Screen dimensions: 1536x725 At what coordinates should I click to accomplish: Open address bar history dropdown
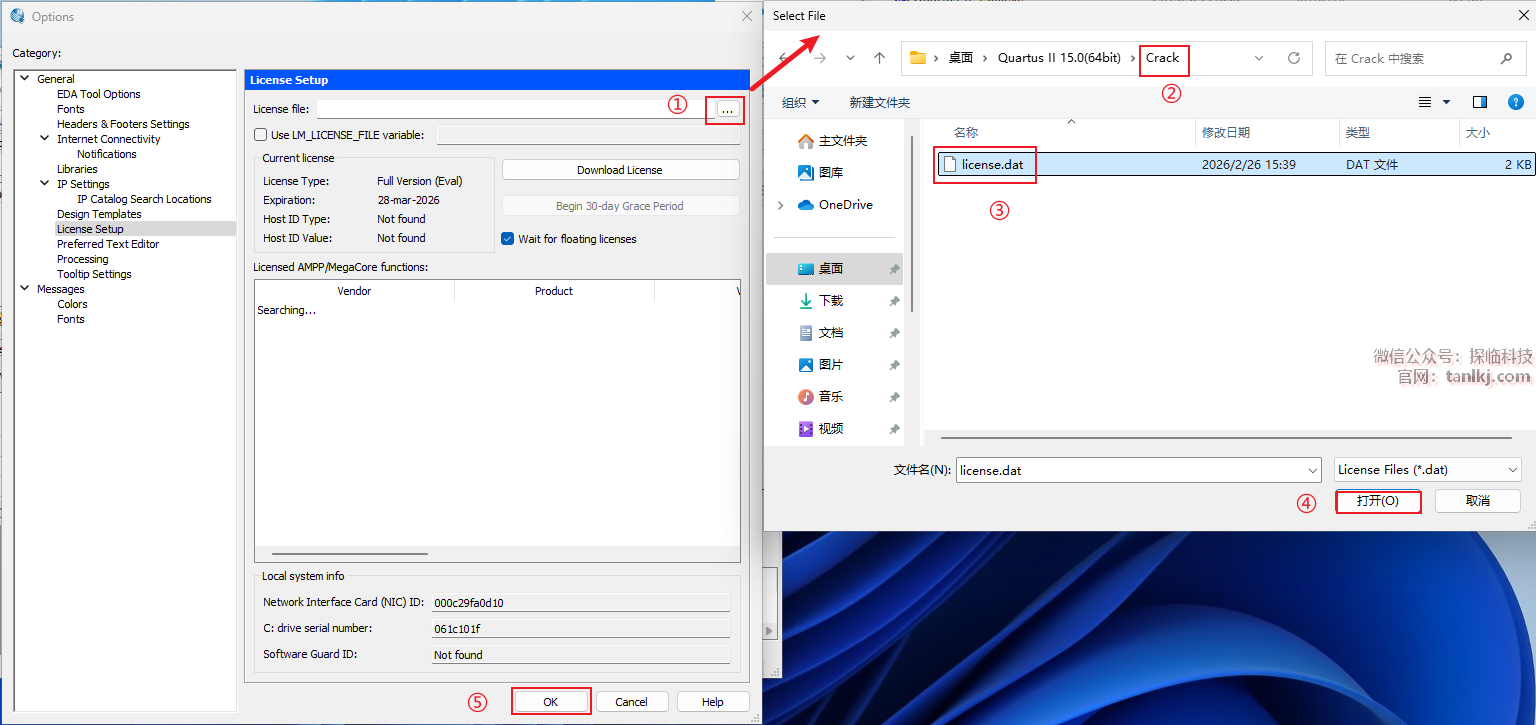point(1259,58)
